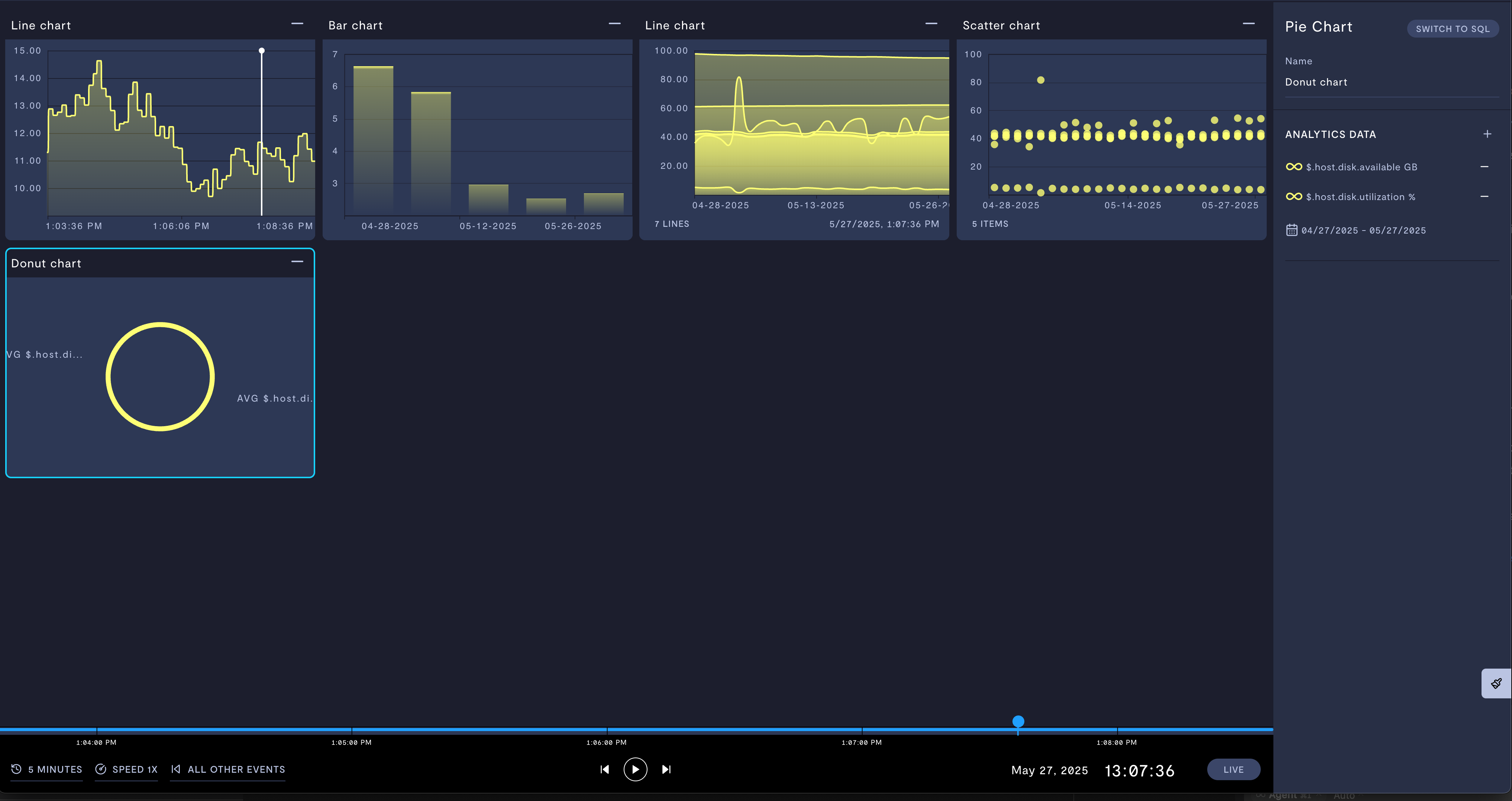Click infinity icon next to disk.available GB
The image size is (1512, 801).
1294,167
